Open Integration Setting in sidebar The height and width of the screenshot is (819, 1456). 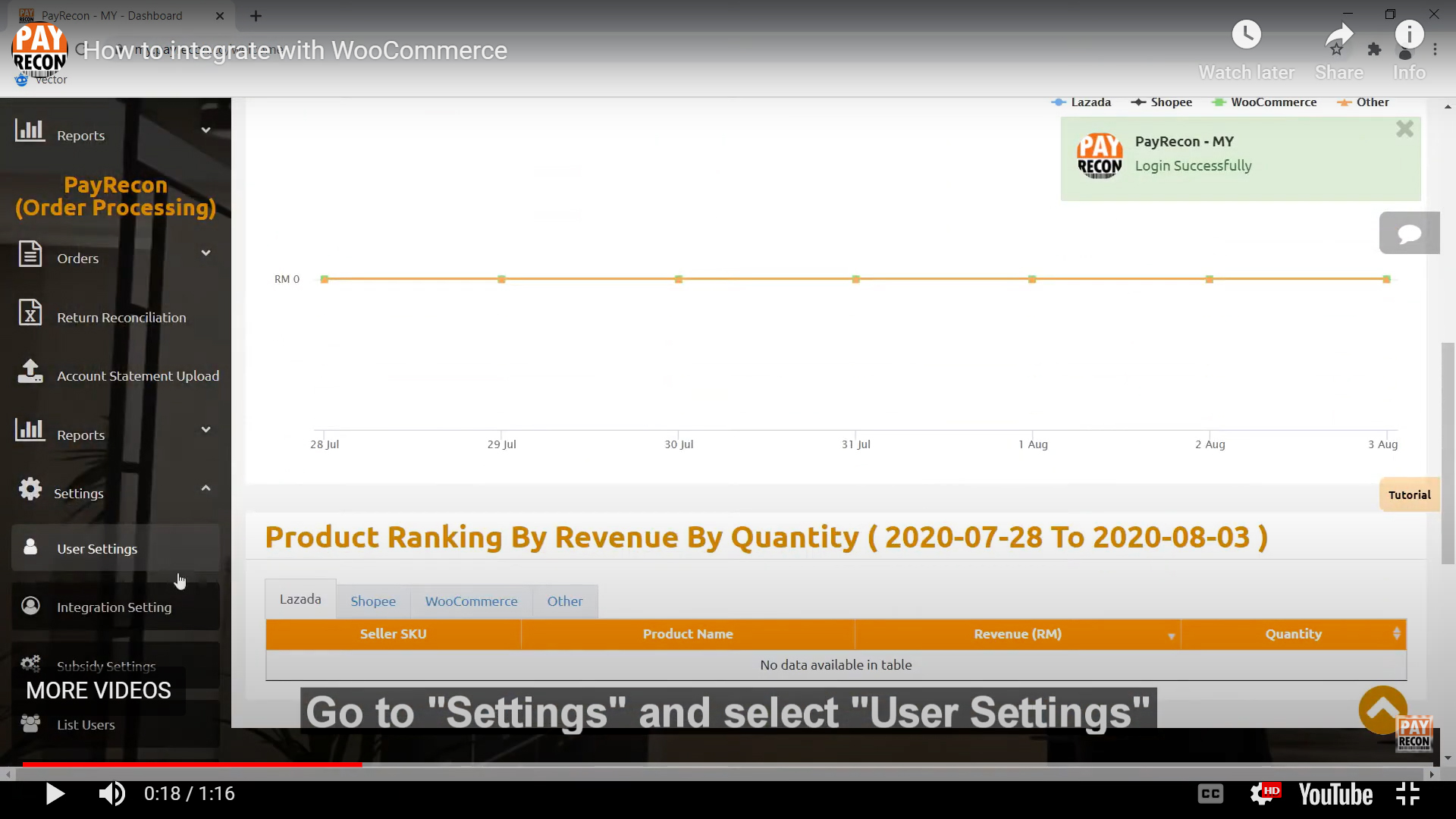click(115, 607)
